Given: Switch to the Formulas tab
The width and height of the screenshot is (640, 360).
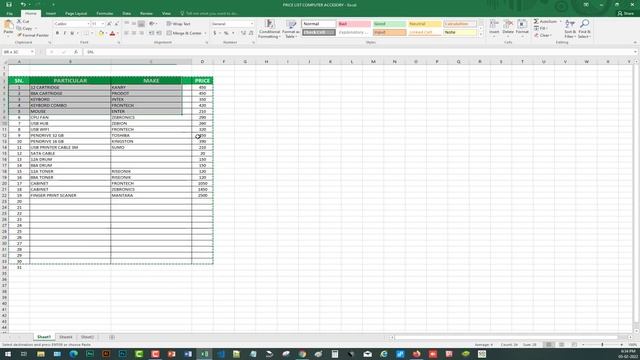Looking at the screenshot, I should click(104, 13).
